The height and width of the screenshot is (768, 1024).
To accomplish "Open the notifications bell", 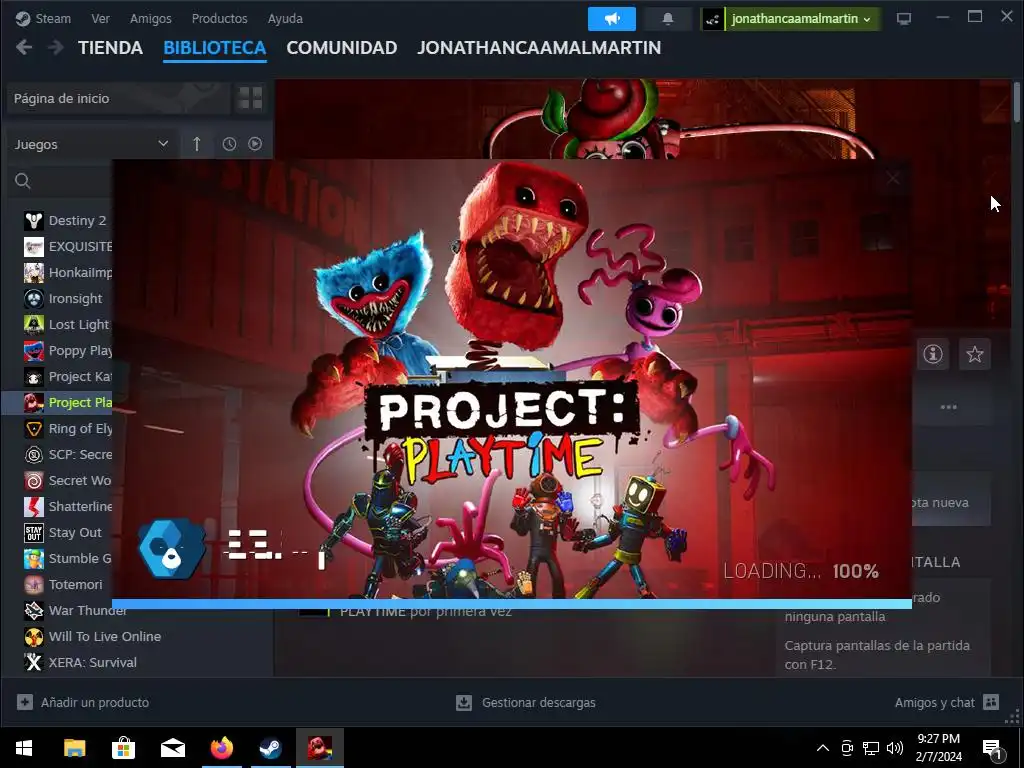I will pyautogui.click(x=667, y=18).
